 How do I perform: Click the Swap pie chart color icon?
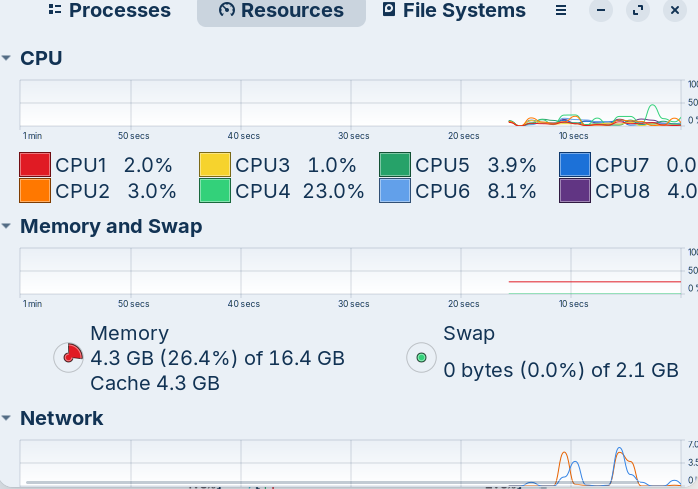coord(421,357)
